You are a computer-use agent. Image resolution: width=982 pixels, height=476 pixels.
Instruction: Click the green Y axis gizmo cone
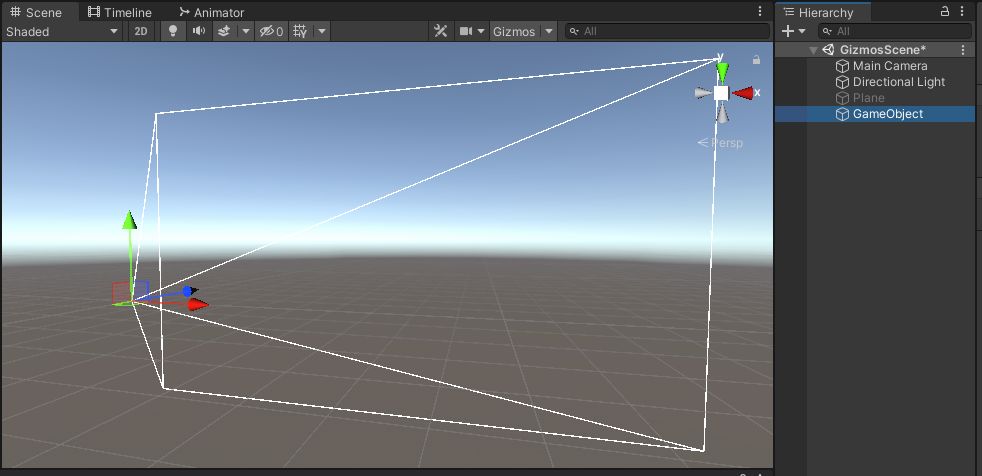click(x=722, y=72)
